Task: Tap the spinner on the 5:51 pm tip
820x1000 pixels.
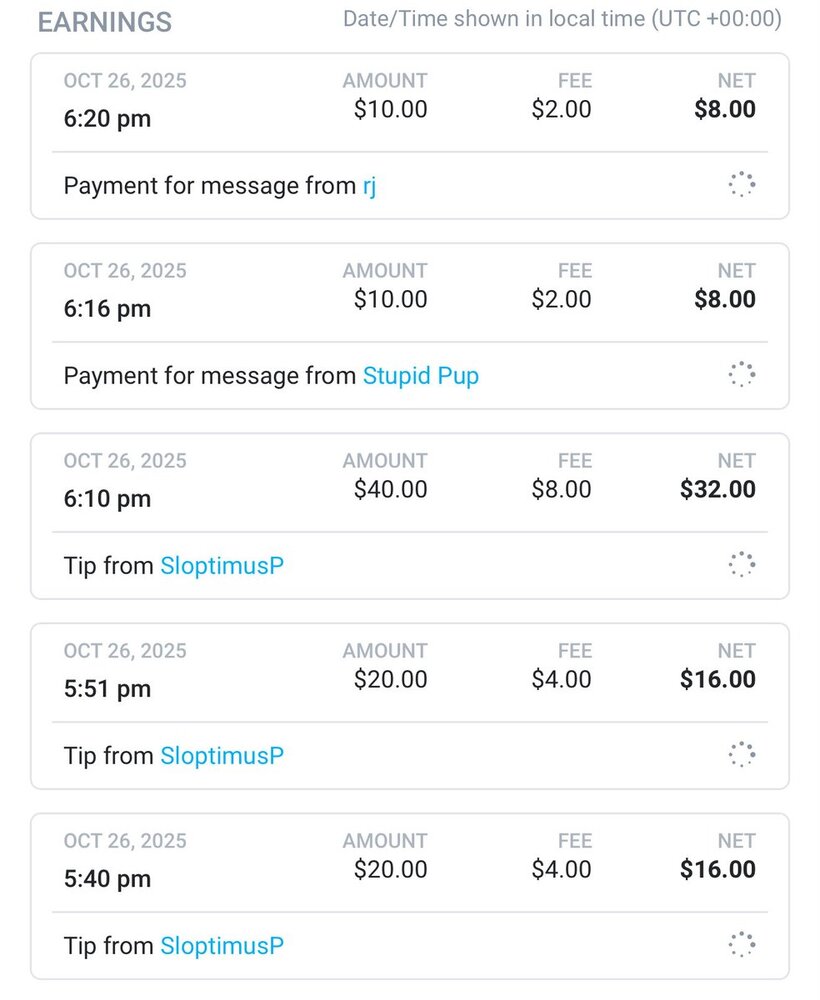Action: point(741,755)
